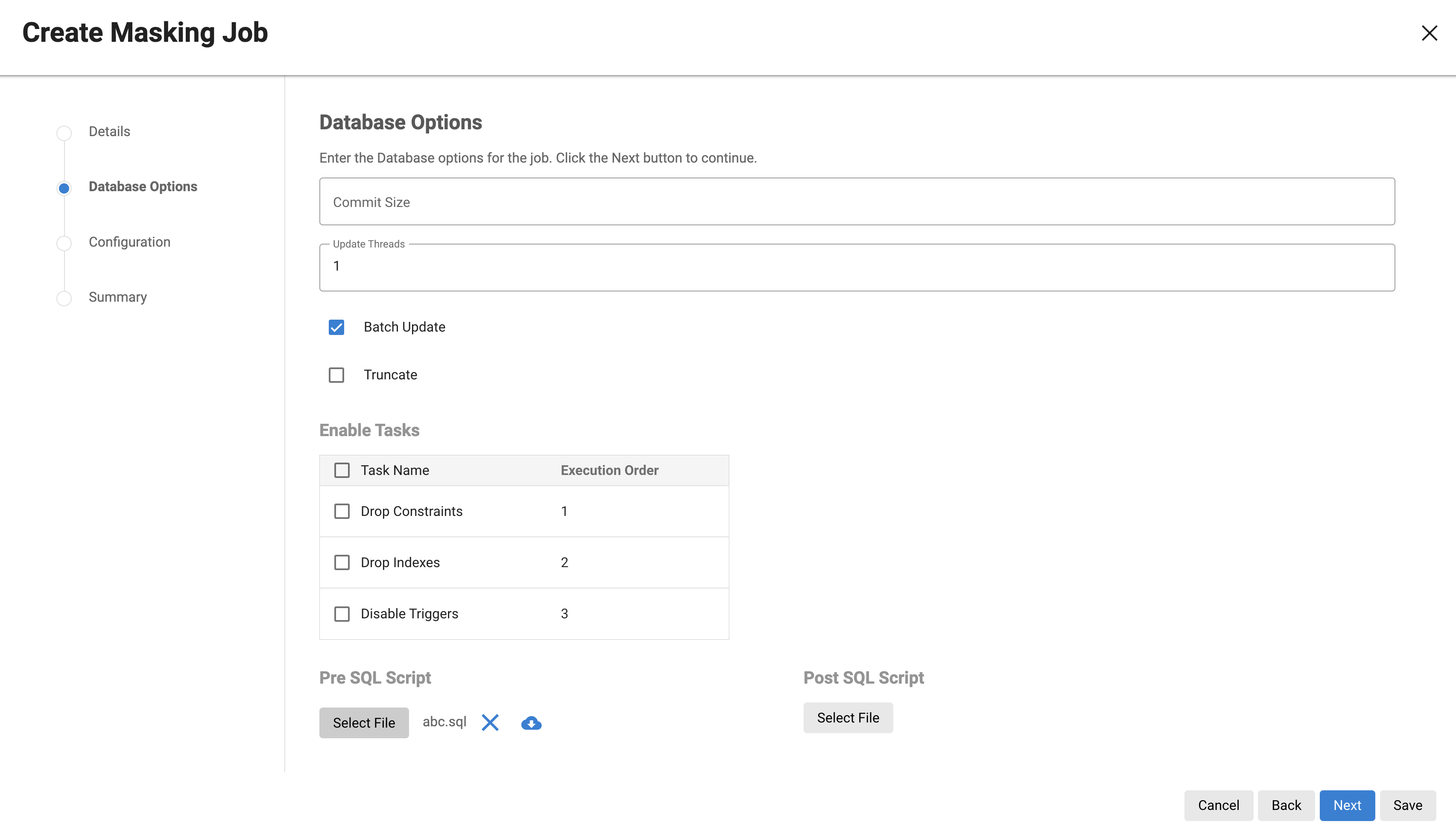Cancel the masking job creation
This screenshot has width=1456, height=833.
coord(1219,805)
